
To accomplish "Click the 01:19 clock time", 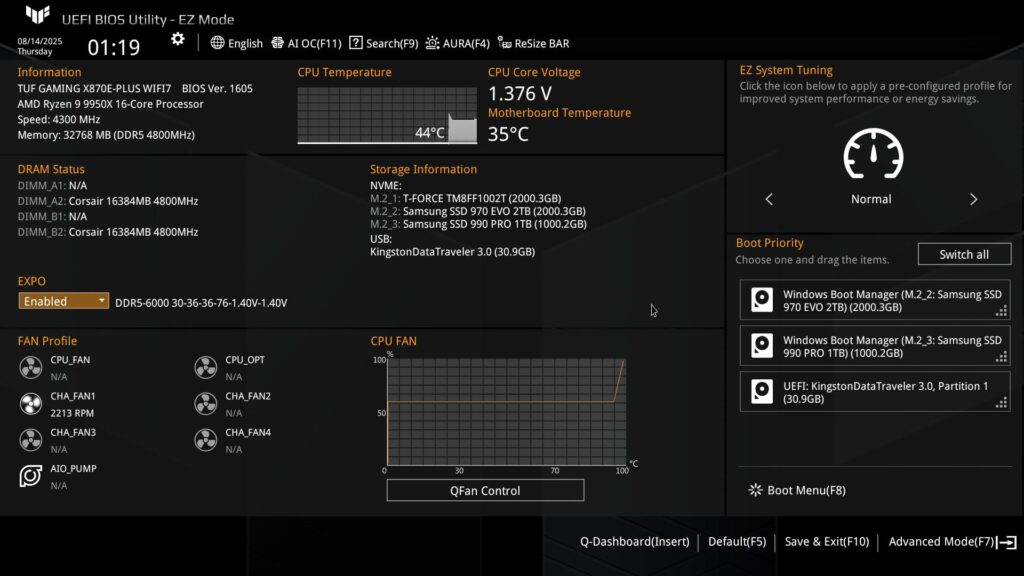I will (114, 47).
